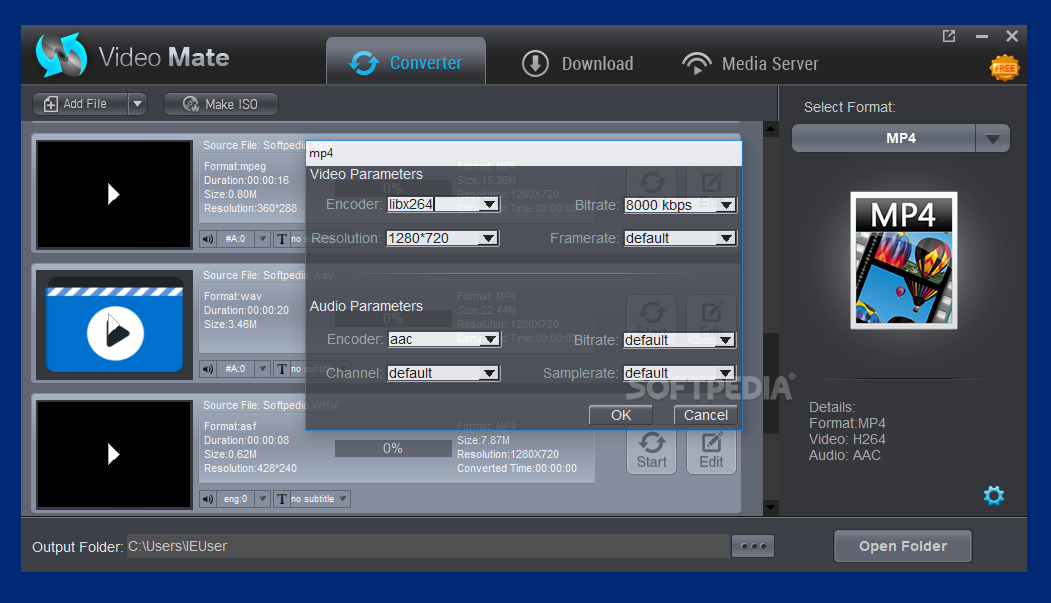Expand the Framerate default dropdown
The height and width of the screenshot is (603, 1051).
coord(727,238)
